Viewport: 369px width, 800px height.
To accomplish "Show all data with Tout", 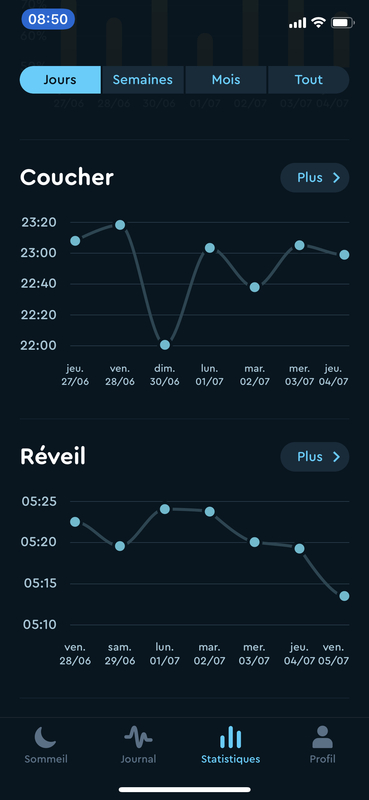I will pyautogui.click(x=308, y=80).
